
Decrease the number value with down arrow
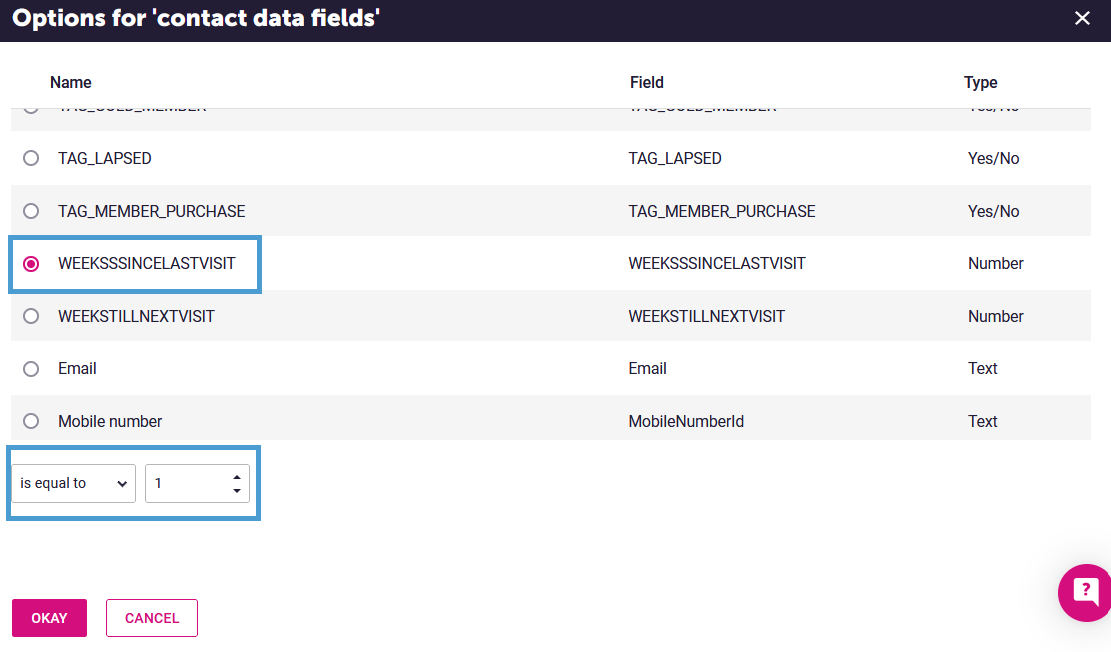tap(237, 490)
